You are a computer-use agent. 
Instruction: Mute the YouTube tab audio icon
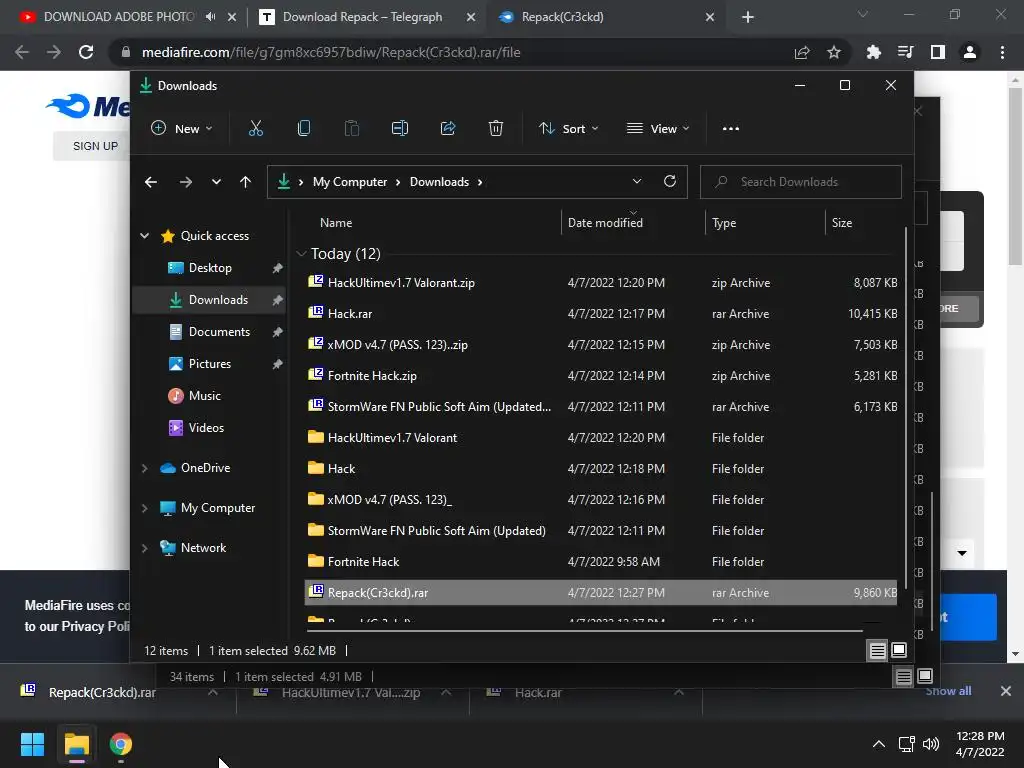210,17
